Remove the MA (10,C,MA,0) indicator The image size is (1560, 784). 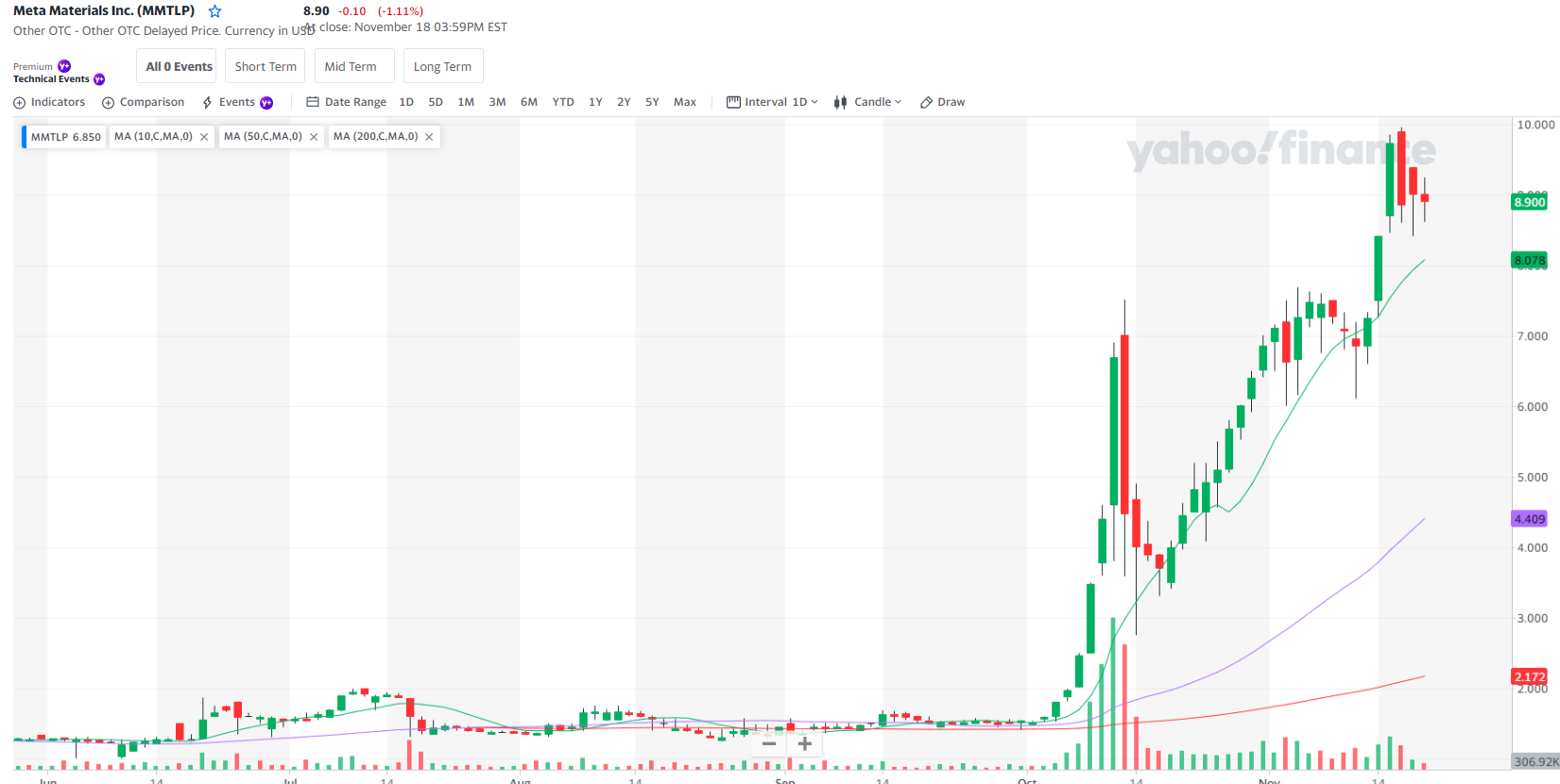(204, 137)
